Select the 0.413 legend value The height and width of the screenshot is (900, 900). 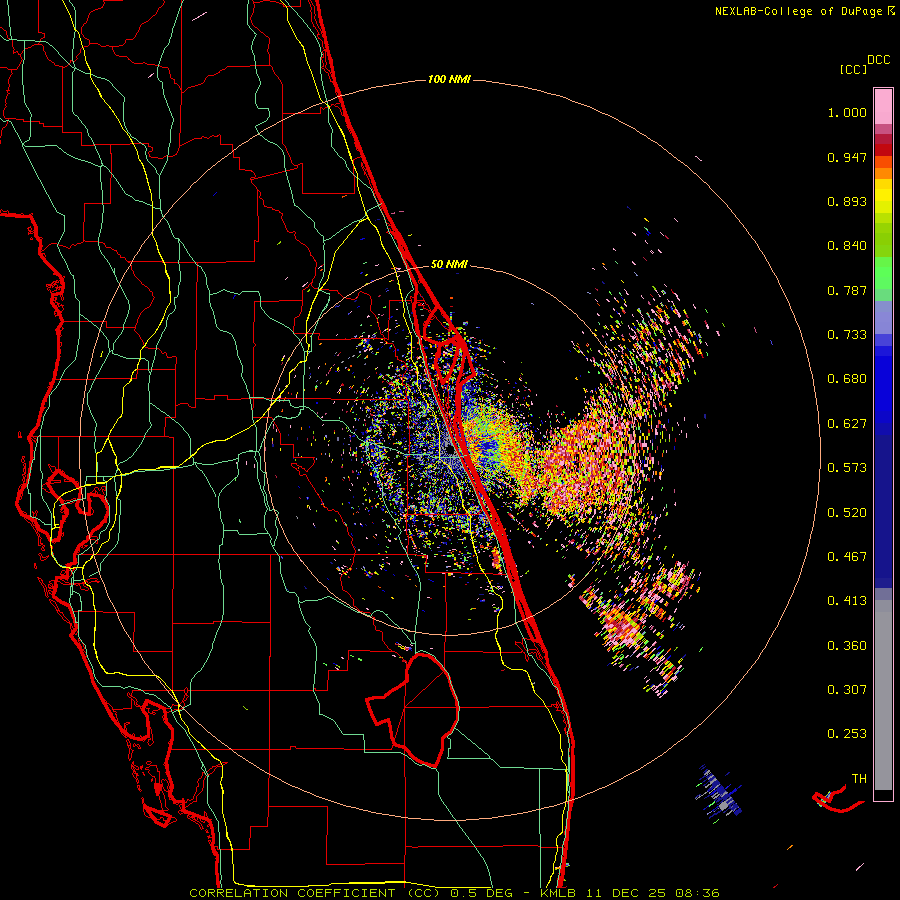click(x=847, y=601)
